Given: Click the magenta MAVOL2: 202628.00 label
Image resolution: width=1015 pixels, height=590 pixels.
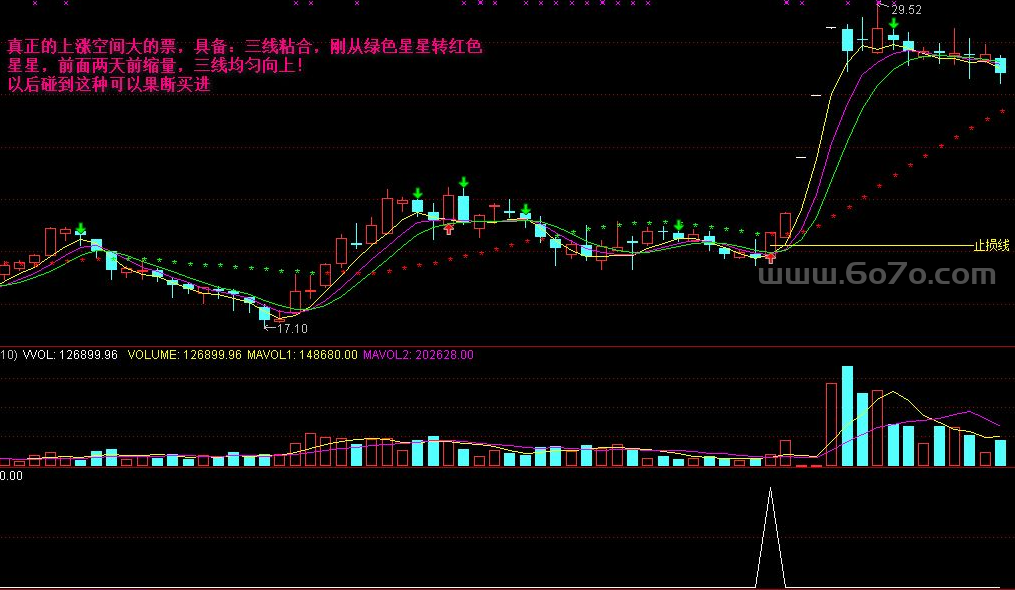Looking at the screenshot, I should click(x=418, y=354).
